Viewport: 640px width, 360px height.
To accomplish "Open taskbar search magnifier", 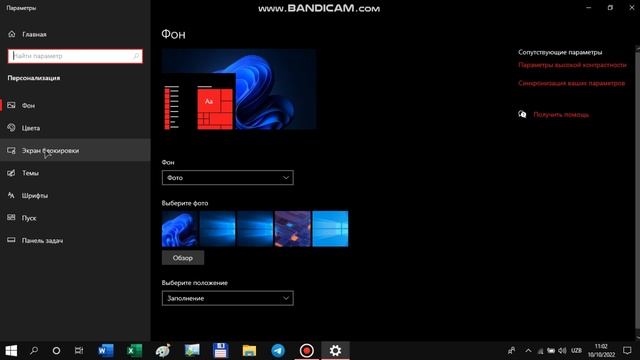I will [34, 351].
